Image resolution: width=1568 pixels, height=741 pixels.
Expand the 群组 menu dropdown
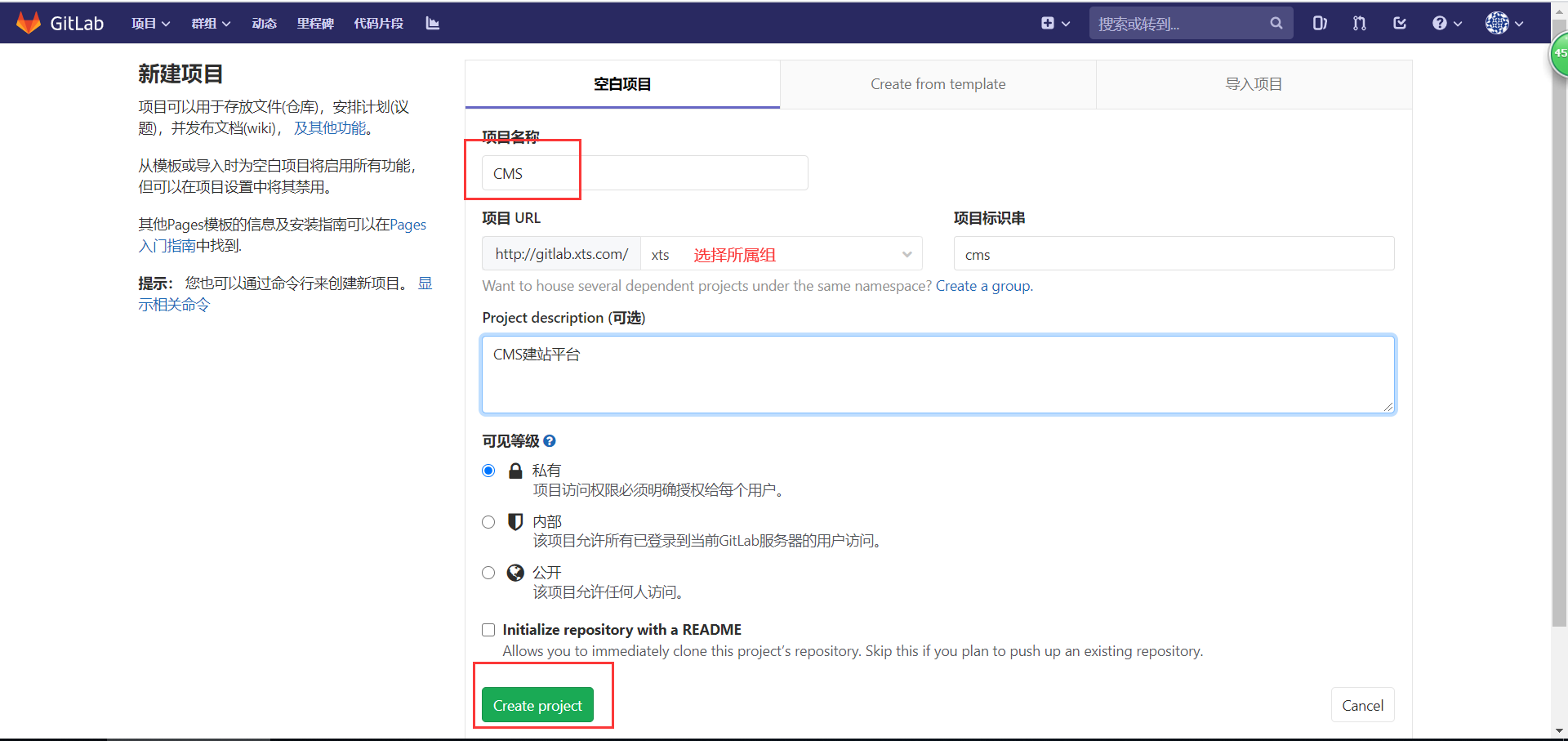tap(212, 23)
